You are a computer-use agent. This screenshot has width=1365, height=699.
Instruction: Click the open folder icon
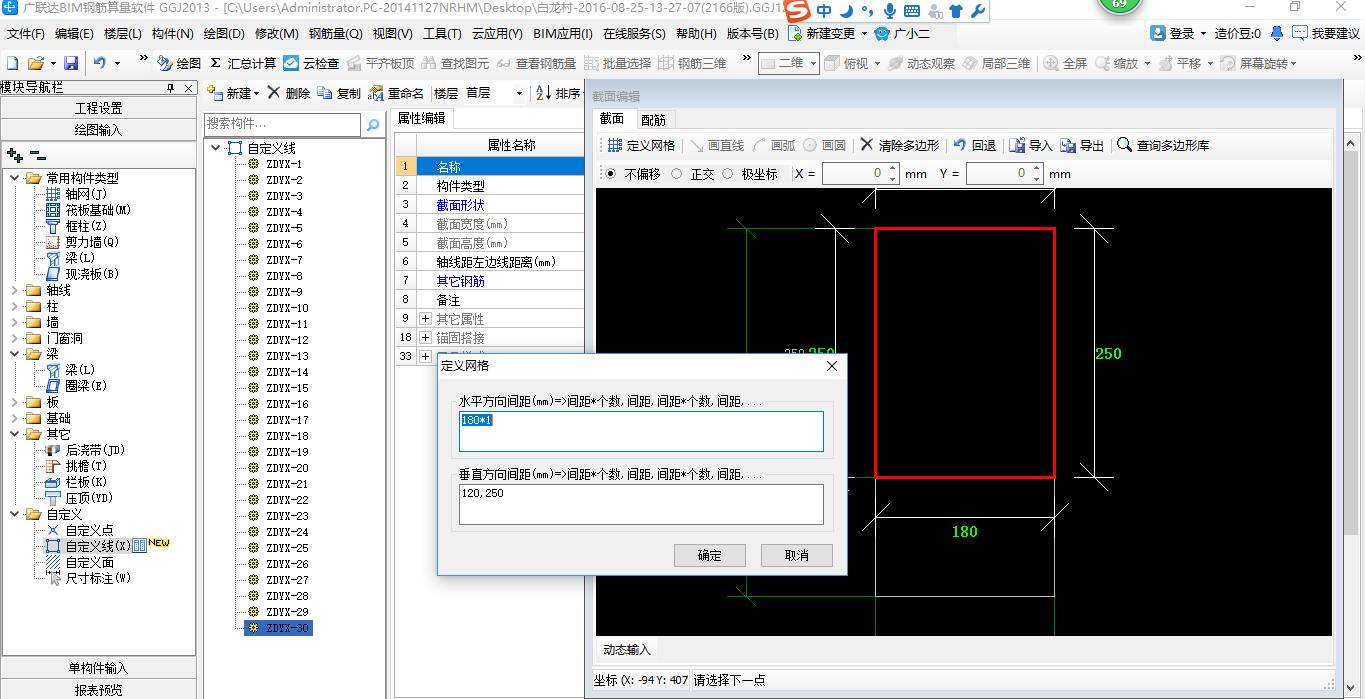tap(35, 63)
